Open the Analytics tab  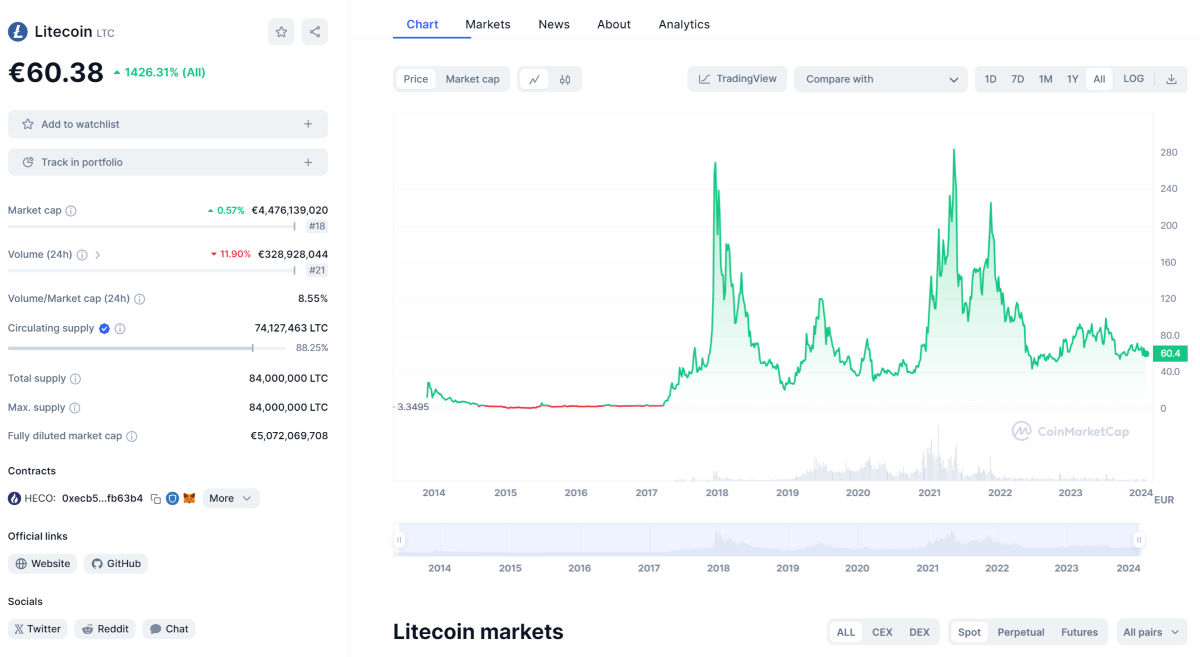[x=684, y=24]
